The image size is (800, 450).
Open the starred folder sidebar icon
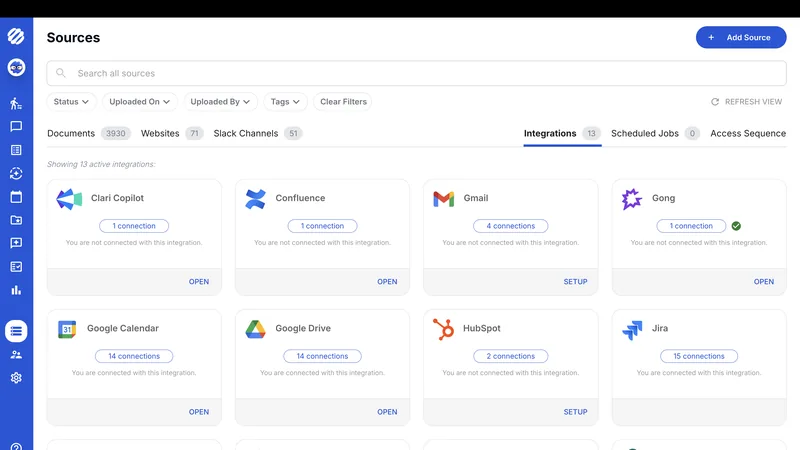coord(16,220)
